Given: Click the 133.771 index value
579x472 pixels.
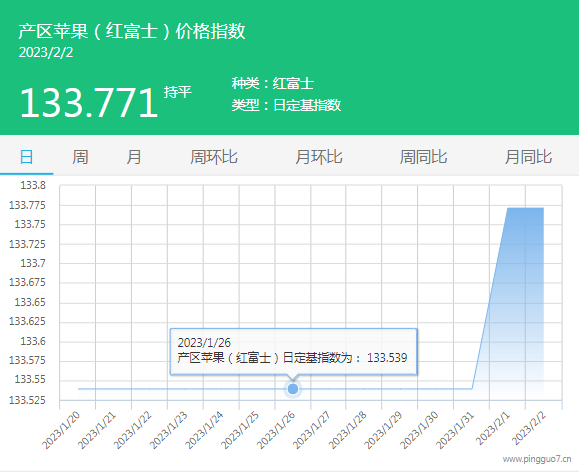Looking at the screenshot, I should pos(89,103).
